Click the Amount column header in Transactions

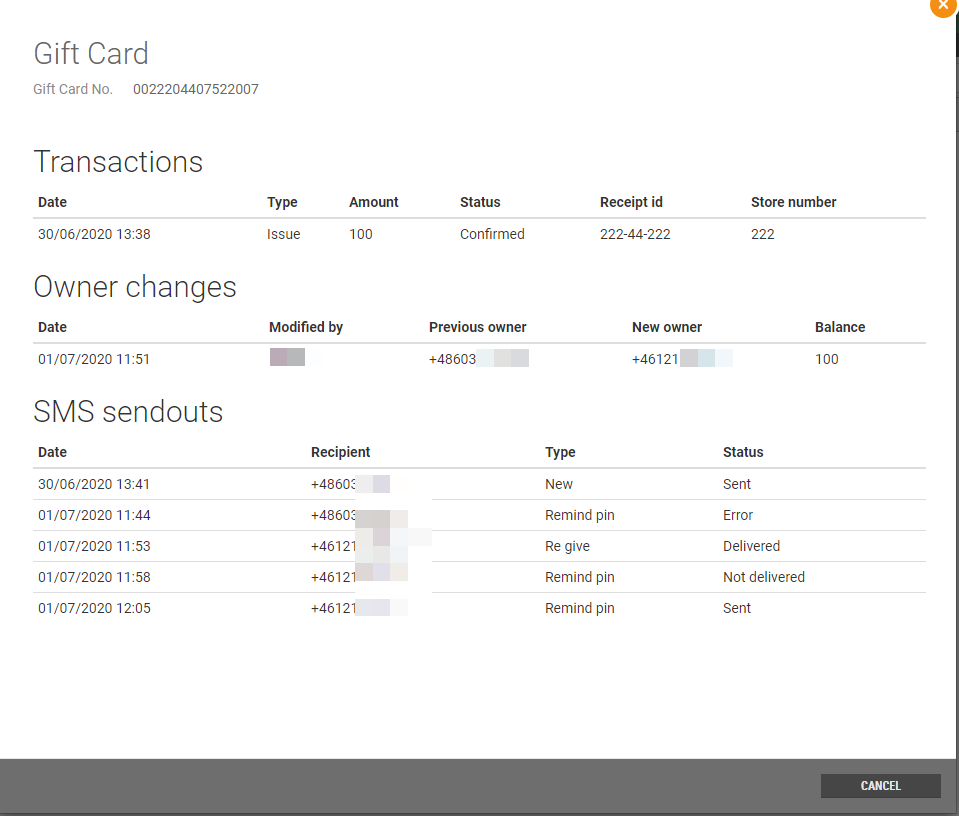tap(373, 202)
